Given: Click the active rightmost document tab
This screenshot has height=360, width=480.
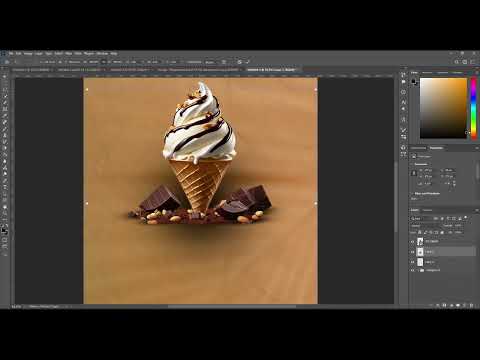Looking at the screenshot, I should tap(272, 70).
